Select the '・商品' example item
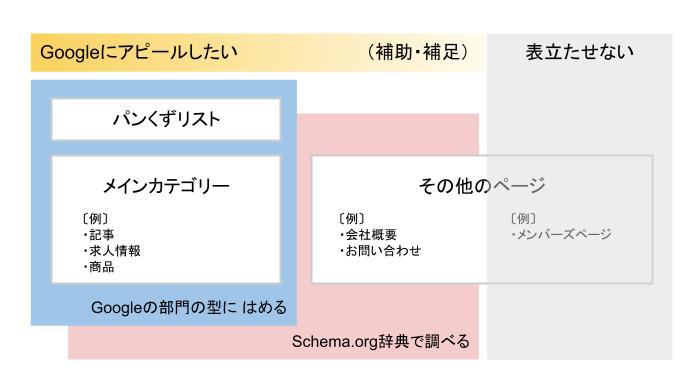This screenshot has width=700, height=391. pos(98,267)
